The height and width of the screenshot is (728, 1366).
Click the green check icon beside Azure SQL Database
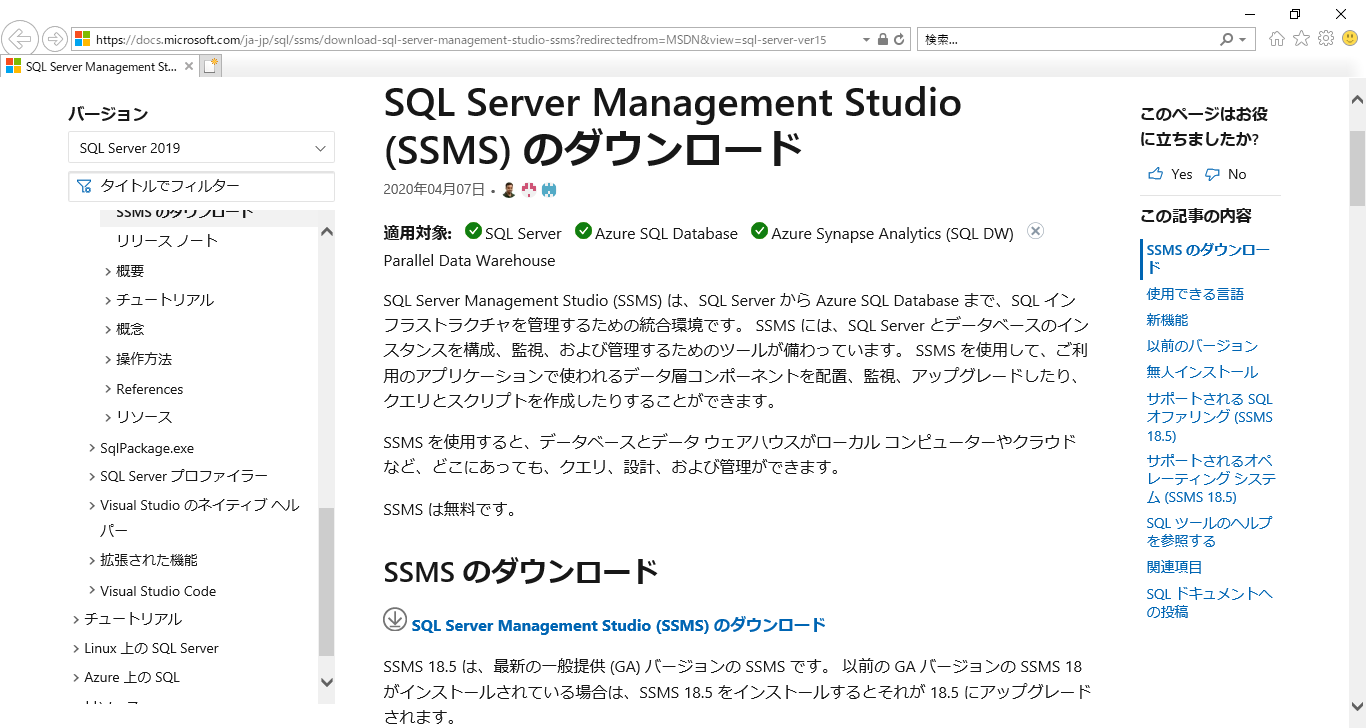(x=583, y=232)
